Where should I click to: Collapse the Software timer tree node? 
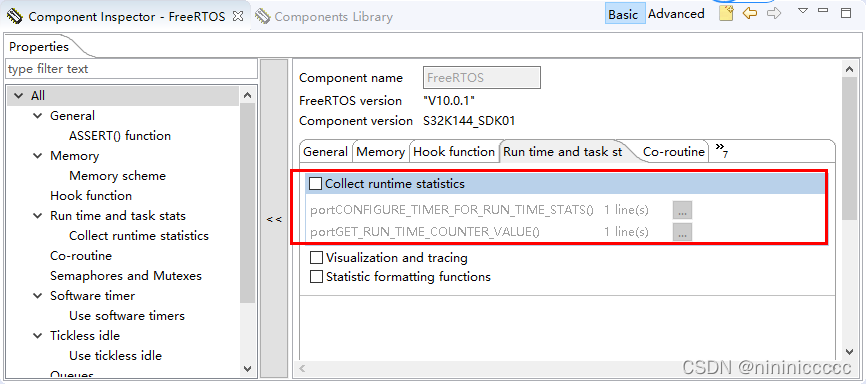pos(38,296)
